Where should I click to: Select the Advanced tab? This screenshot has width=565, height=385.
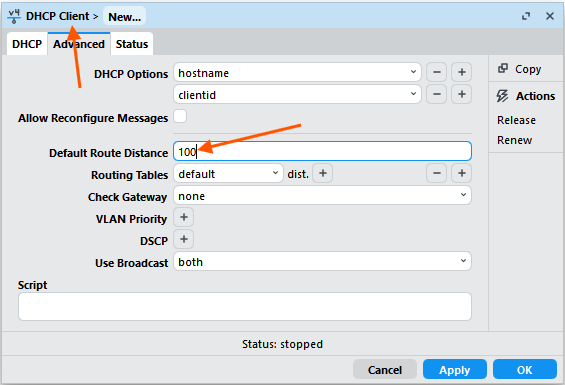[x=79, y=44]
